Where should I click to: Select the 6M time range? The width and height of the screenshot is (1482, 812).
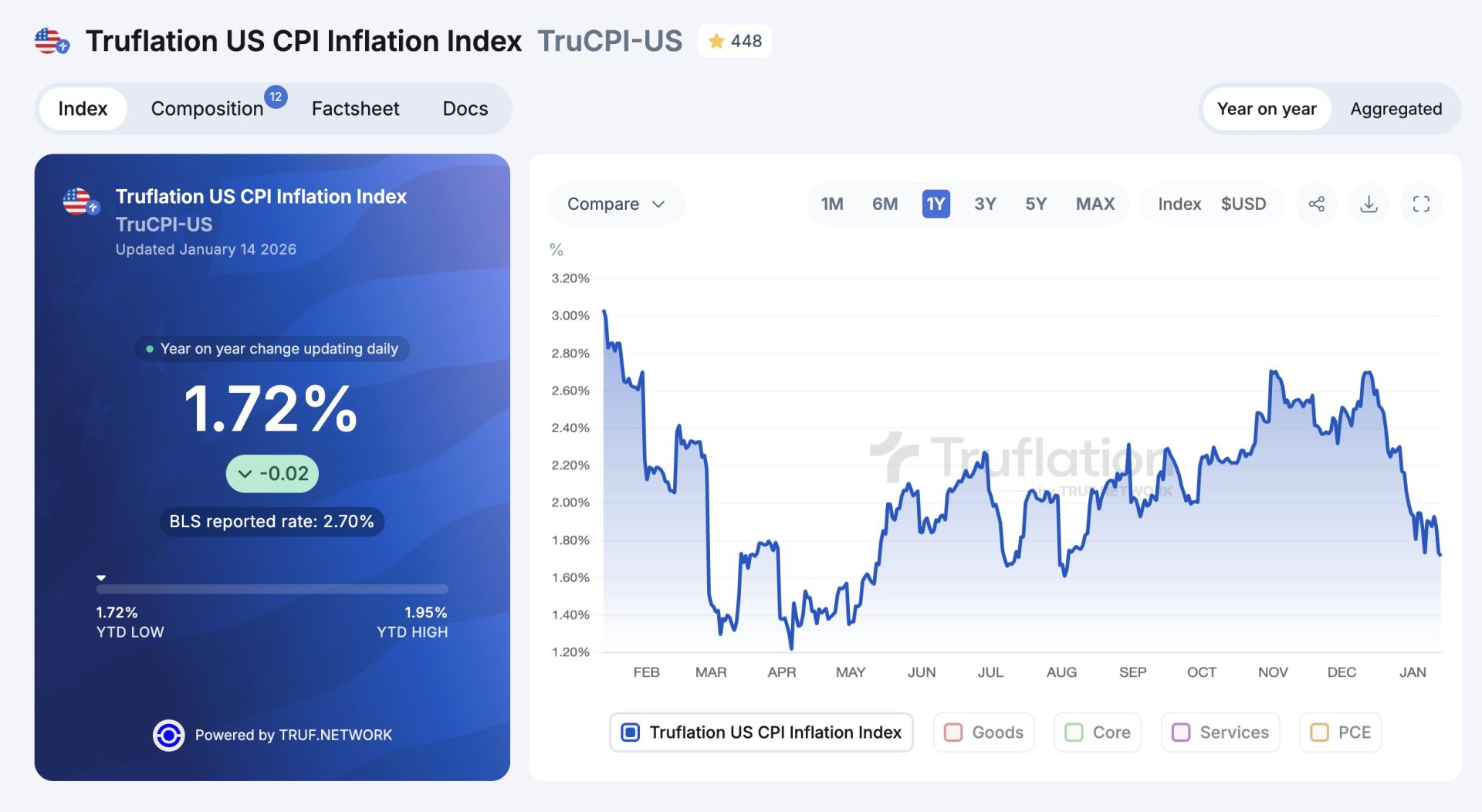point(885,204)
